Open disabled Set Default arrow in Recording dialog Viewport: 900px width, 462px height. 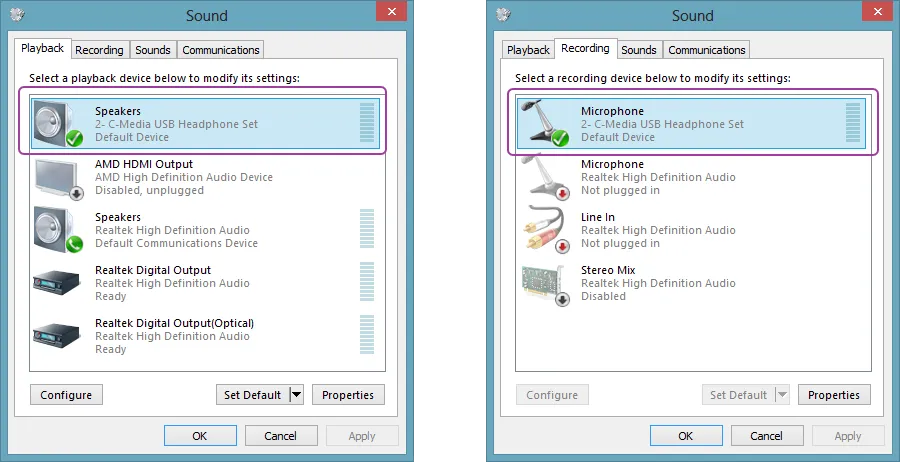tap(782, 395)
